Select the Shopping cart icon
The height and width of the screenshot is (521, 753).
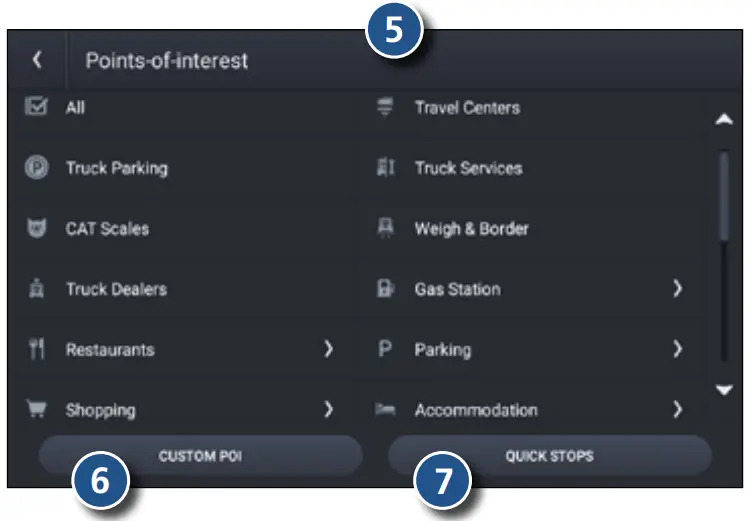click(36, 410)
